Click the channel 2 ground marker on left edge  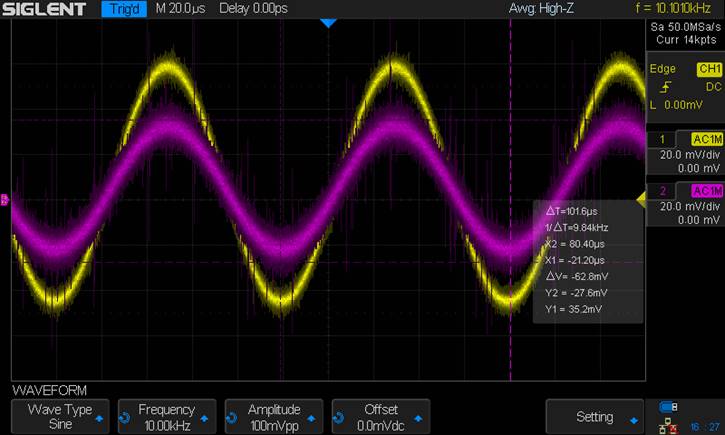point(4,200)
